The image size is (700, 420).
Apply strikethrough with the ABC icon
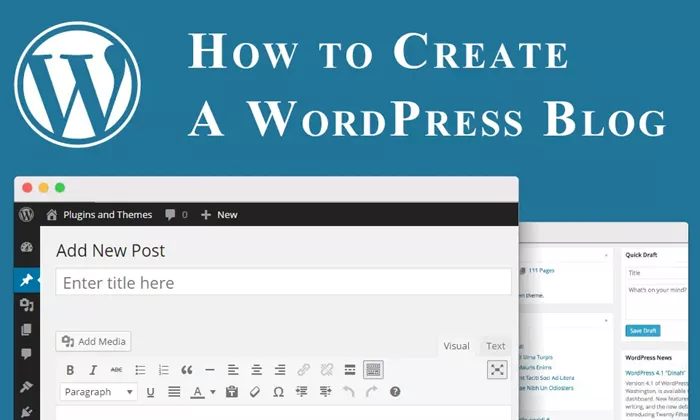[x=116, y=370]
